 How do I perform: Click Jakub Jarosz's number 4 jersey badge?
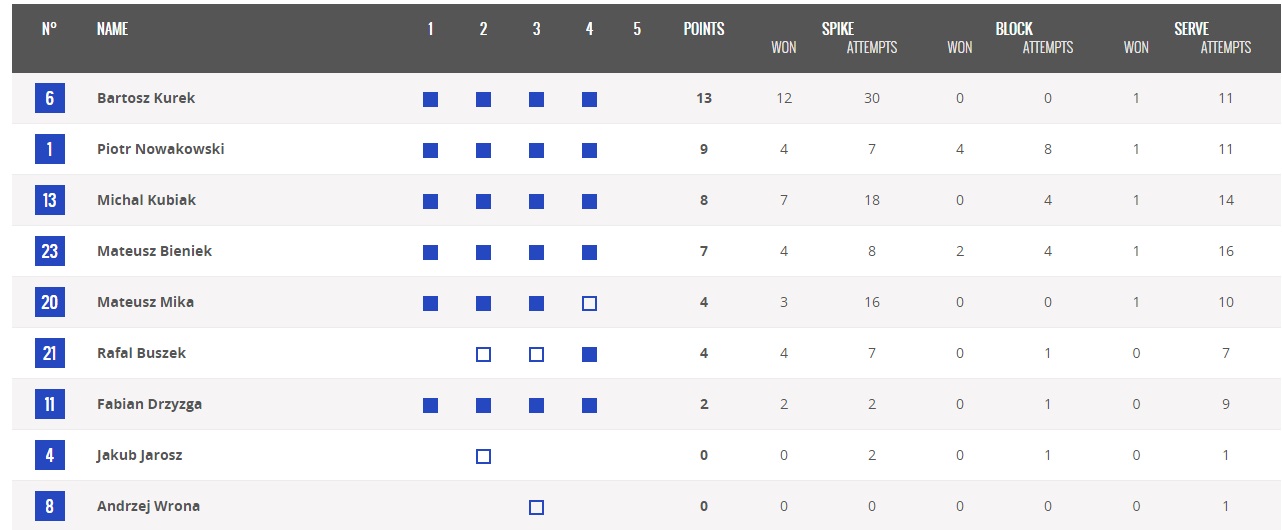click(x=49, y=455)
